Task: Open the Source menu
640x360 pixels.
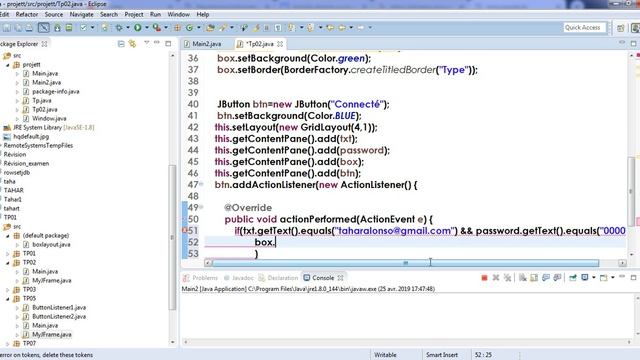Action: coord(53,14)
